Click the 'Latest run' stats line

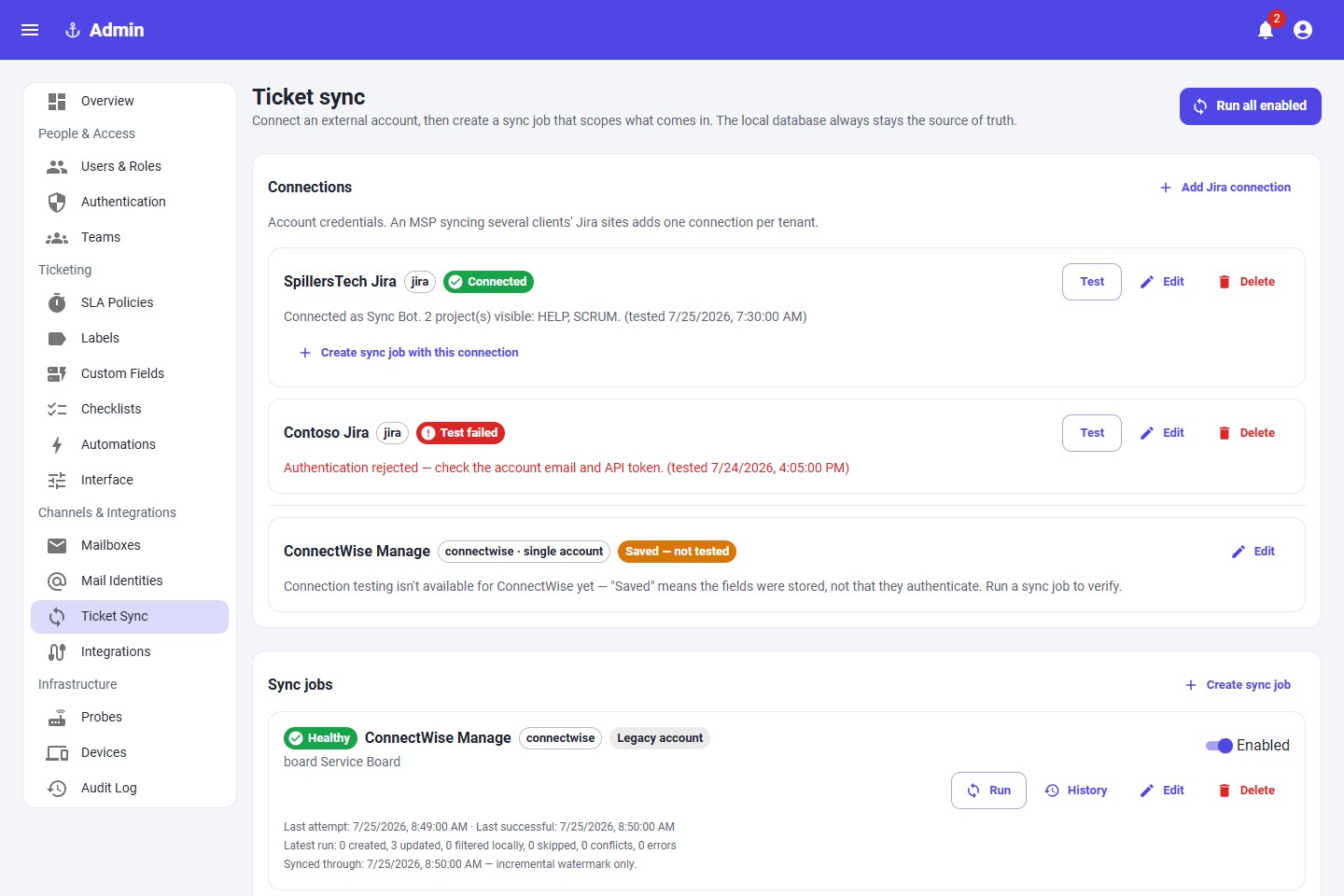click(480, 846)
